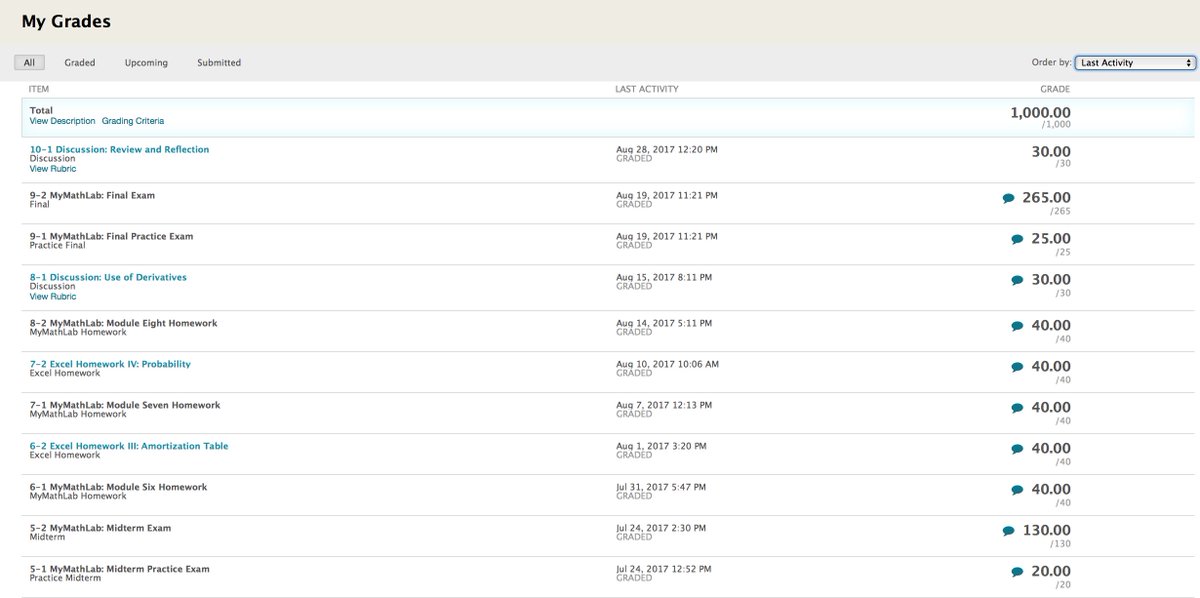Switch to the Upcoming filter tab

click(x=146, y=62)
